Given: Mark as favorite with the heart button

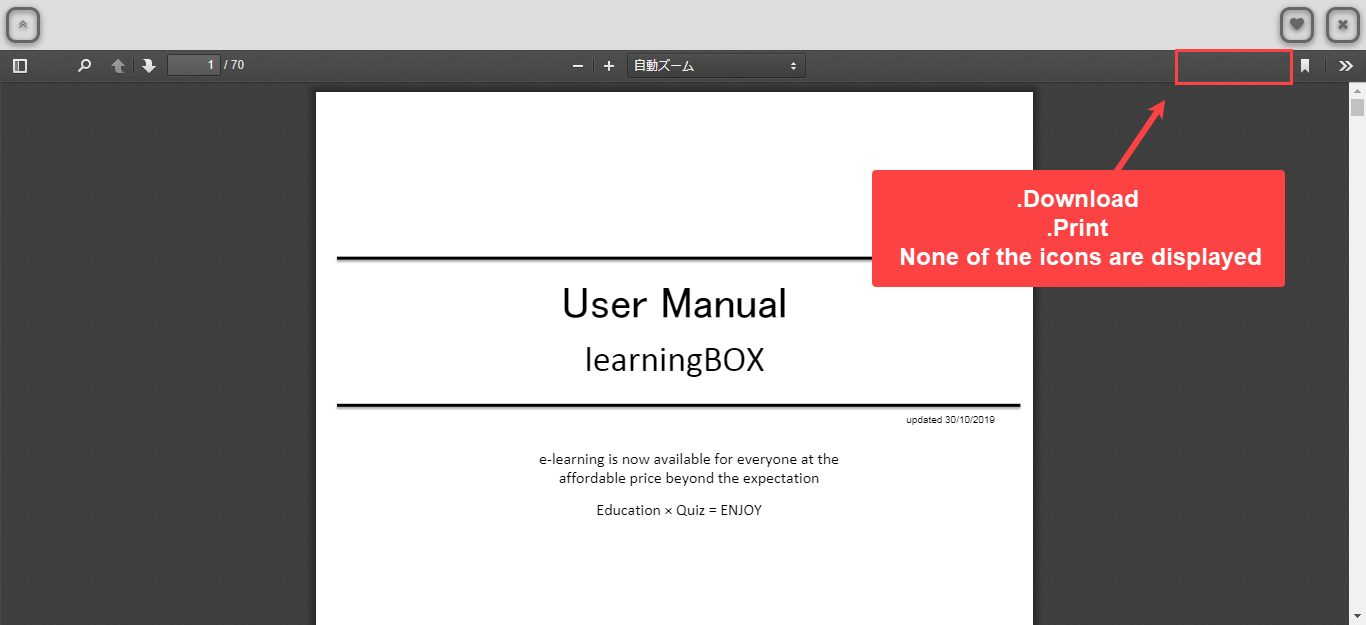Looking at the screenshot, I should pos(1297,25).
